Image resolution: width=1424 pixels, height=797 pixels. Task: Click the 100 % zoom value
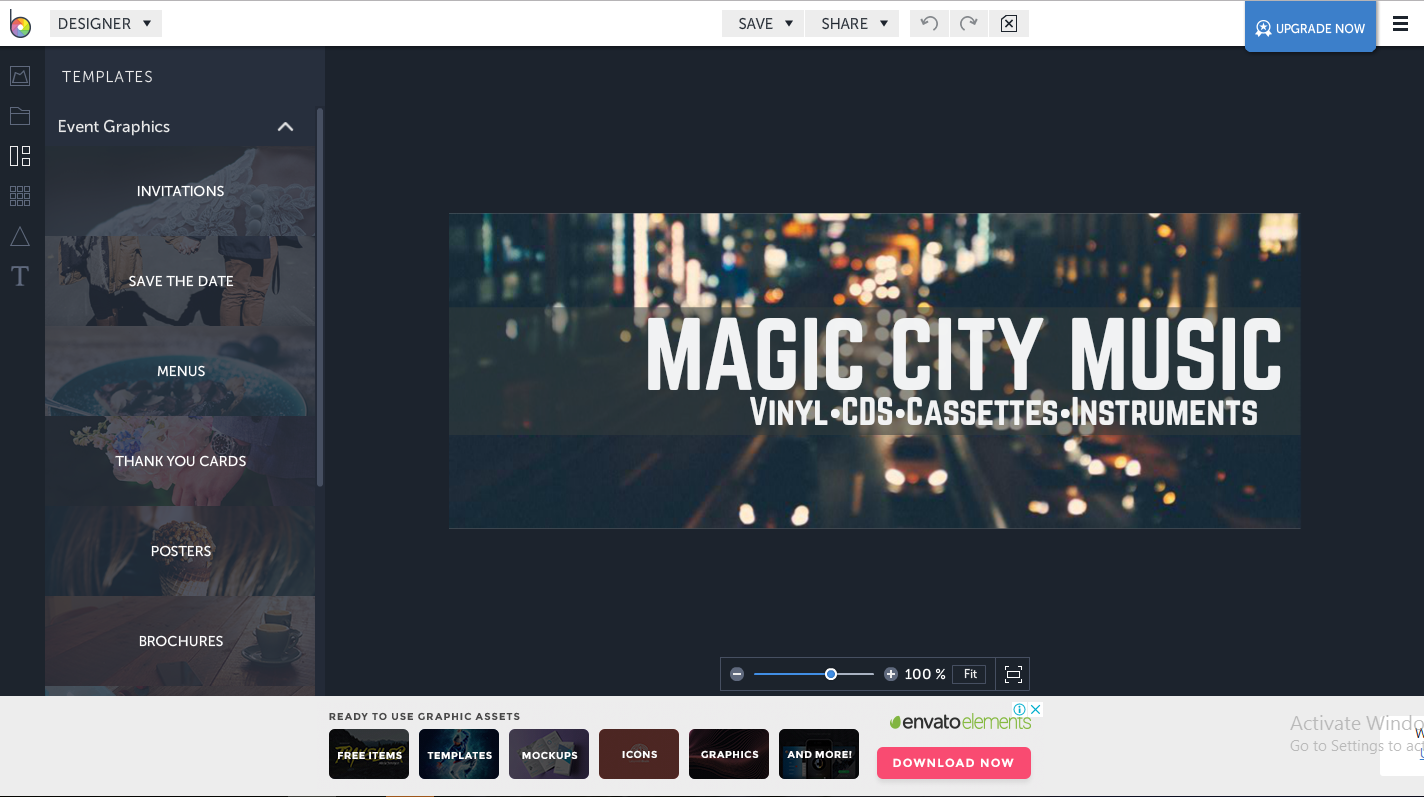[925, 674]
